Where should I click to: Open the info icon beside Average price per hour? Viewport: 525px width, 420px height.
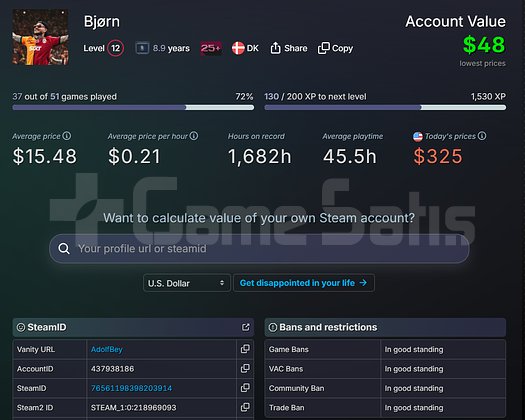coord(194,136)
